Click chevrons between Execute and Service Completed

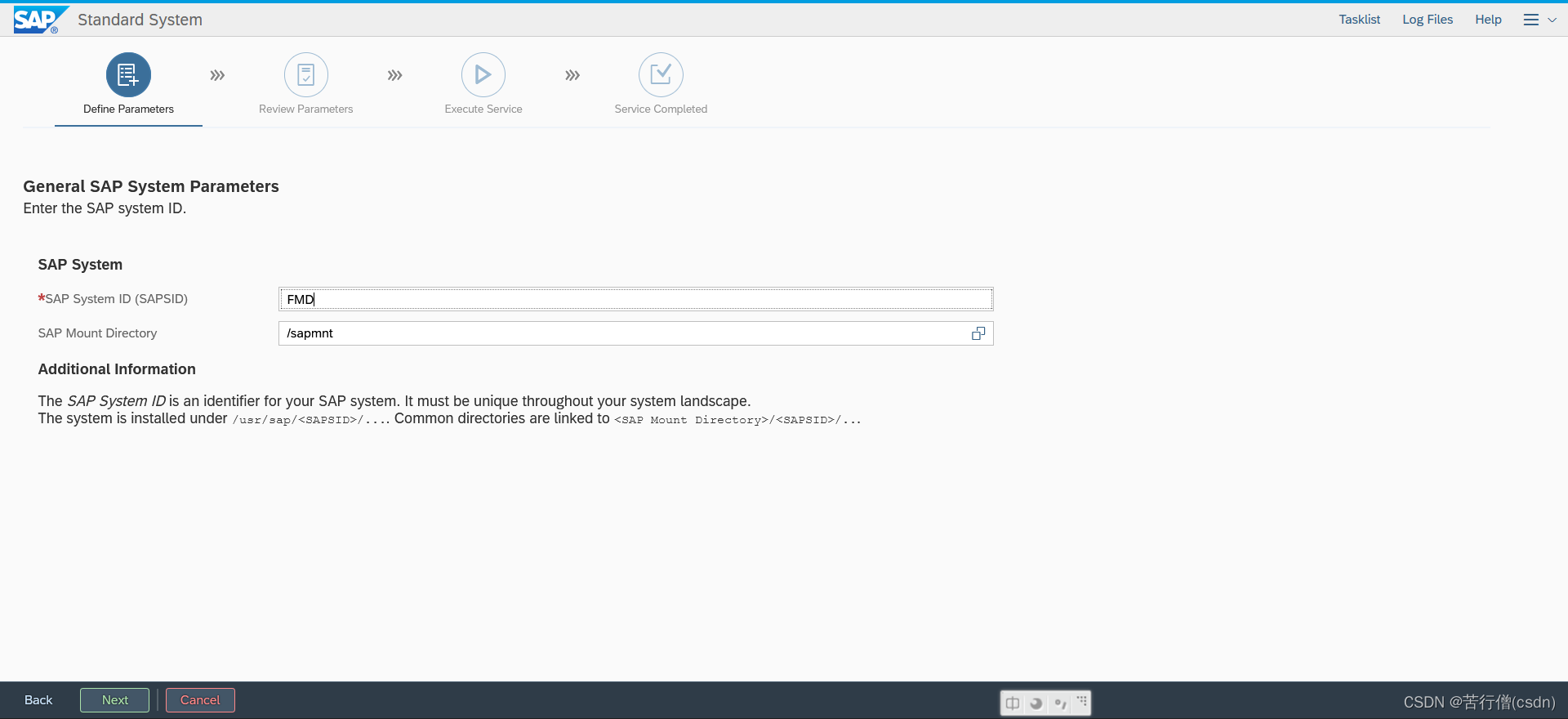(572, 75)
